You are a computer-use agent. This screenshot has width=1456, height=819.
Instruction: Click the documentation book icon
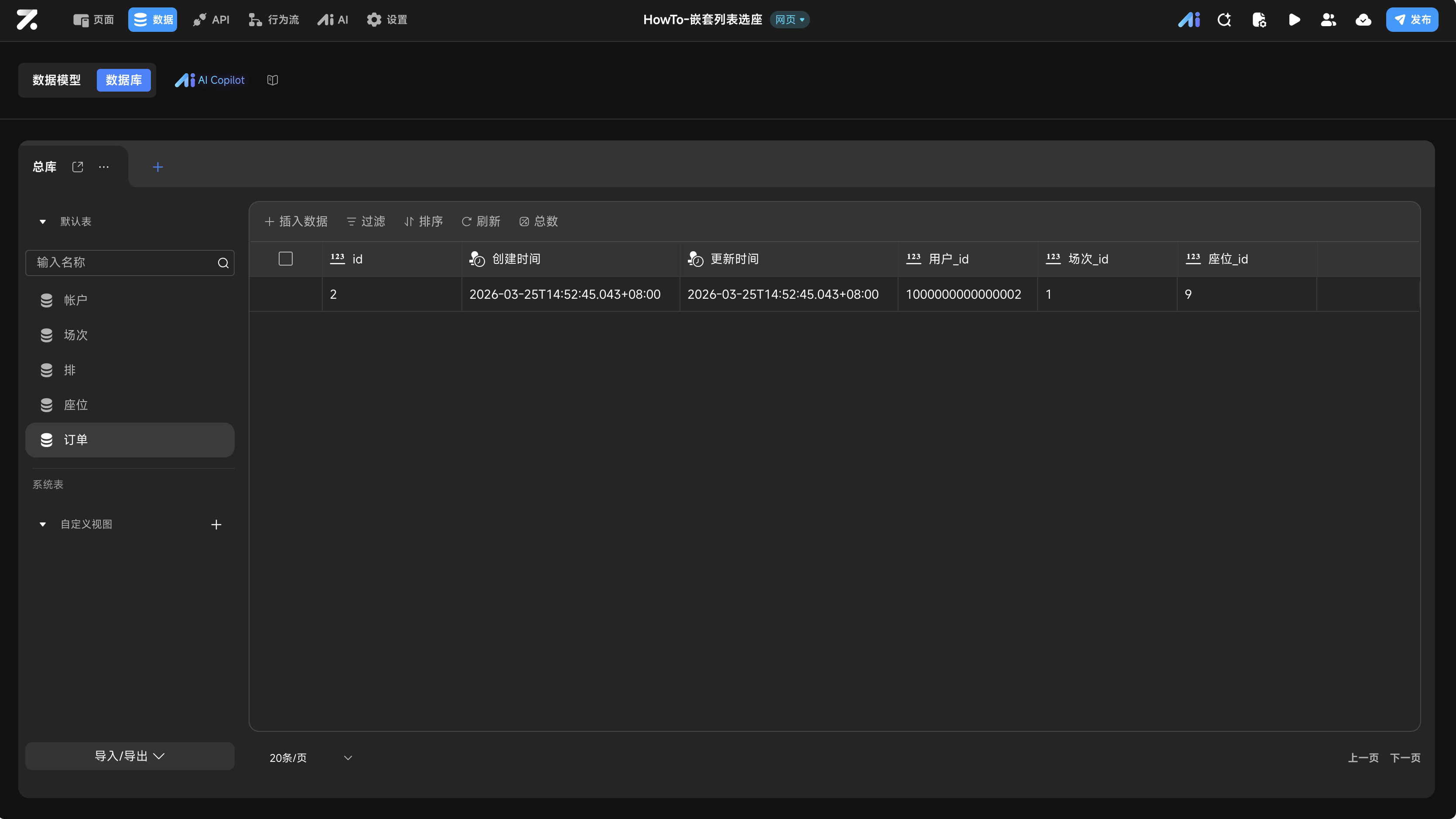click(273, 80)
